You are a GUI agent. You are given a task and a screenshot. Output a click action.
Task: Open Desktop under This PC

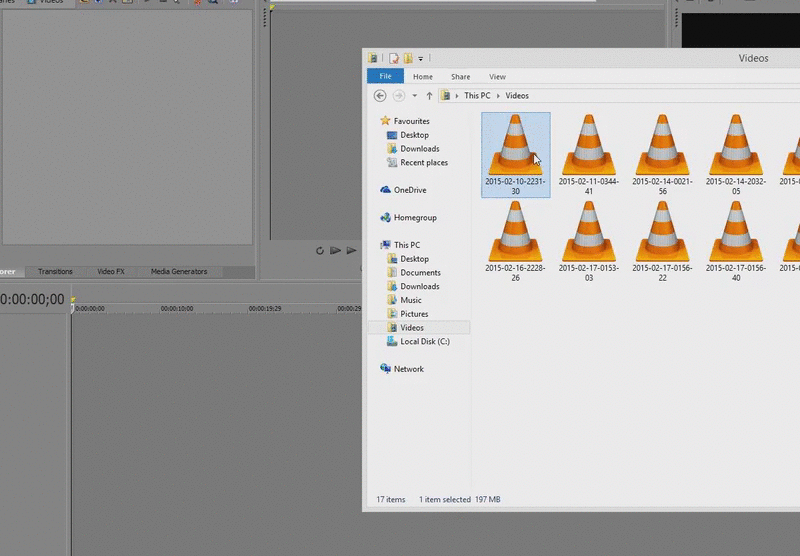pyautogui.click(x=414, y=259)
